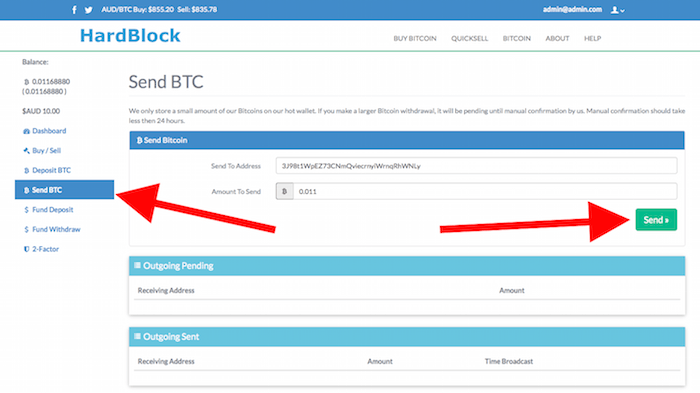Screen dimensions: 700x393
Task: Click the HardBlock logo
Action: (130, 36)
